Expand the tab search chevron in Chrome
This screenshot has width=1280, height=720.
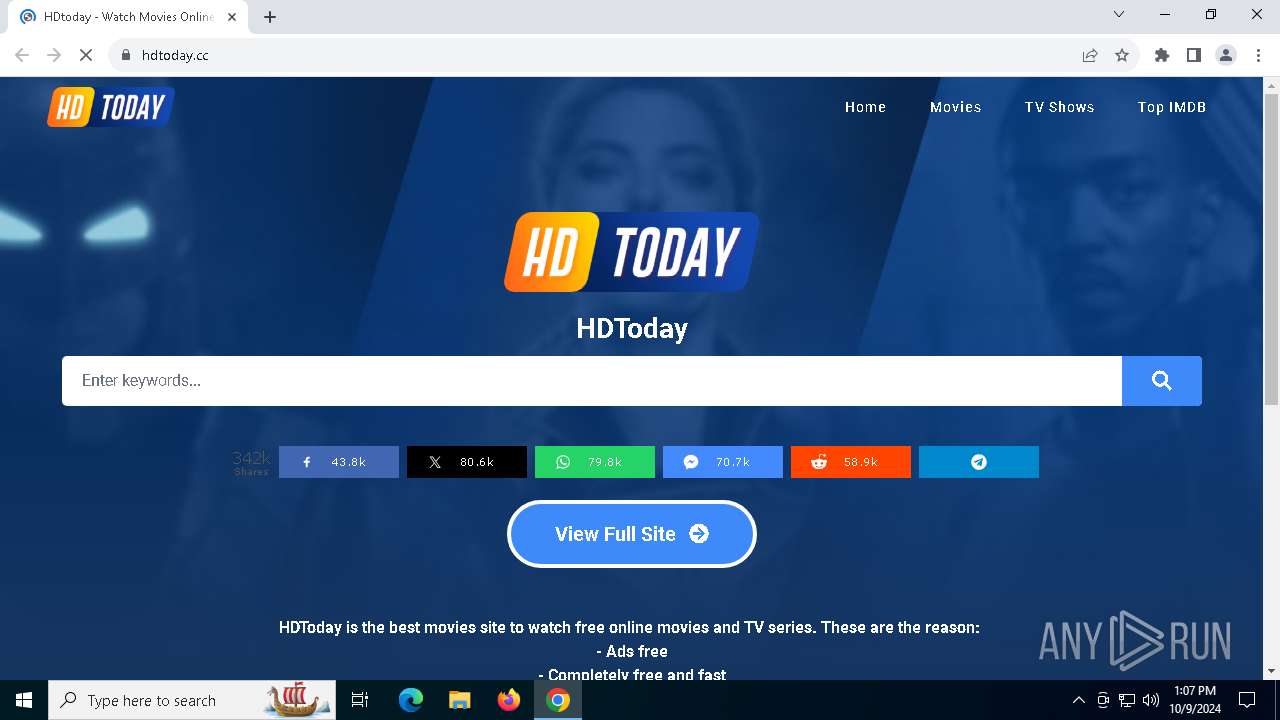coord(1119,15)
